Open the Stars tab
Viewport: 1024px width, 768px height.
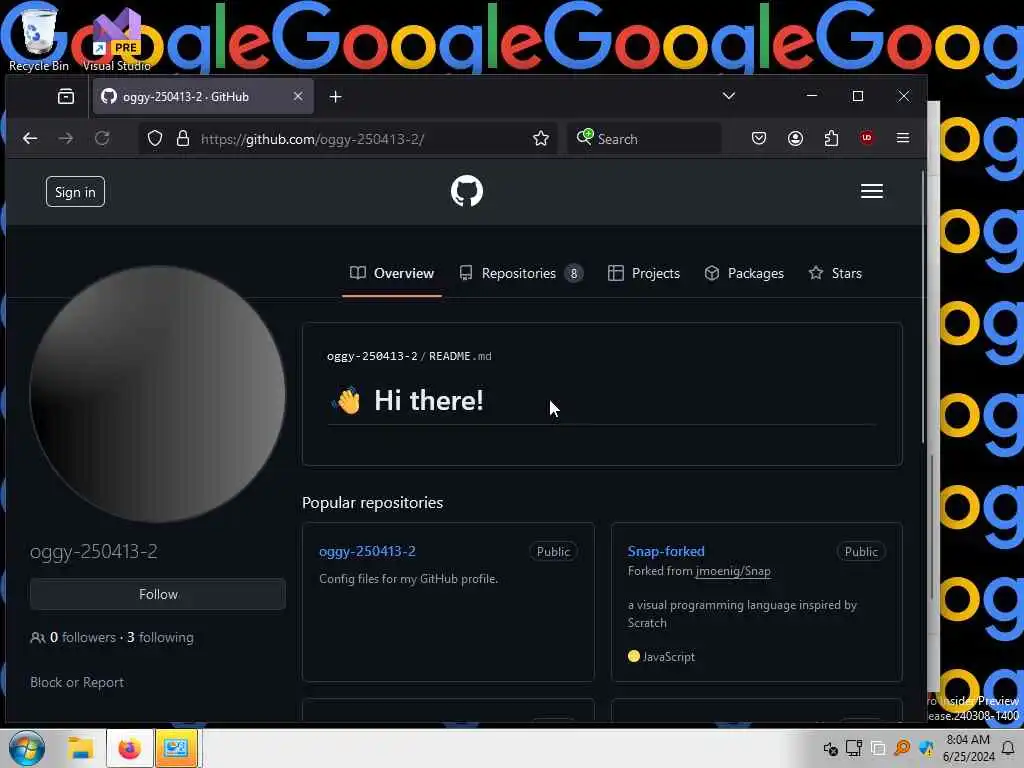coord(835,273)
